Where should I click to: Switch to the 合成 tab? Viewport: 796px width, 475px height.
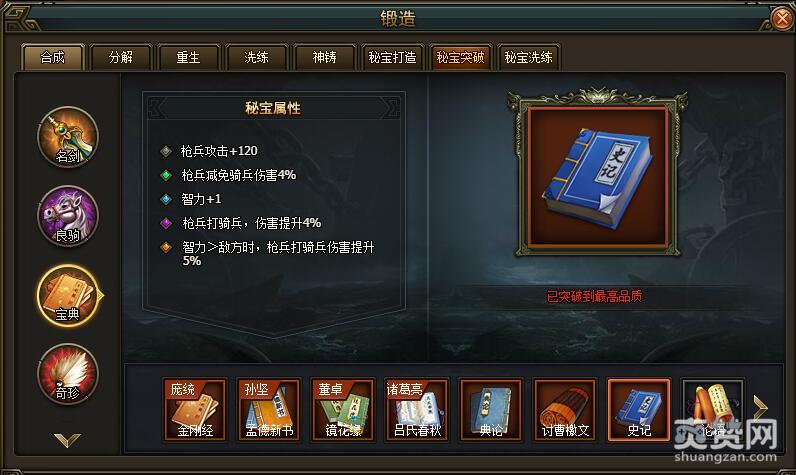point(53,57)
